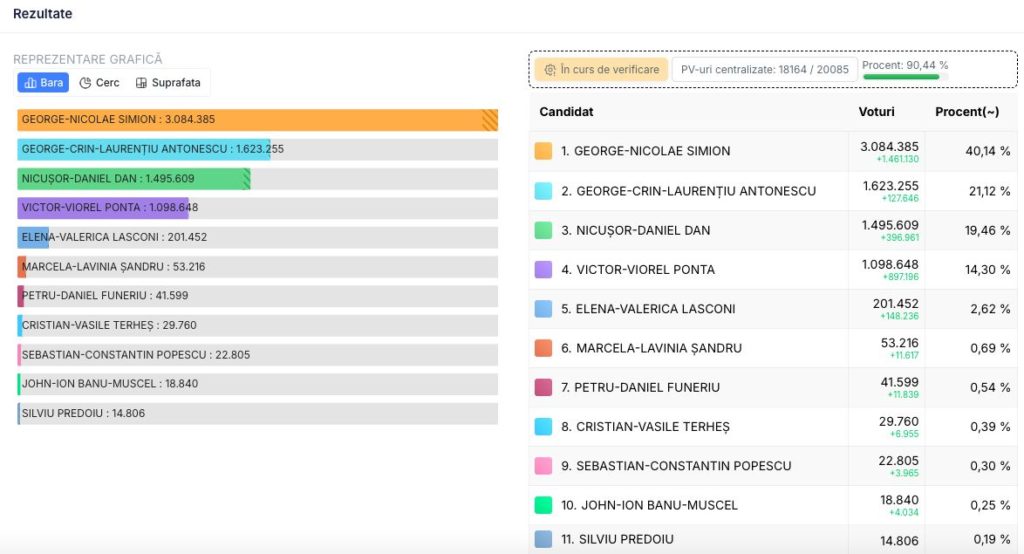Click the În curs de verificare badge
Screen dimensions: 1024x554
point(602,70)
